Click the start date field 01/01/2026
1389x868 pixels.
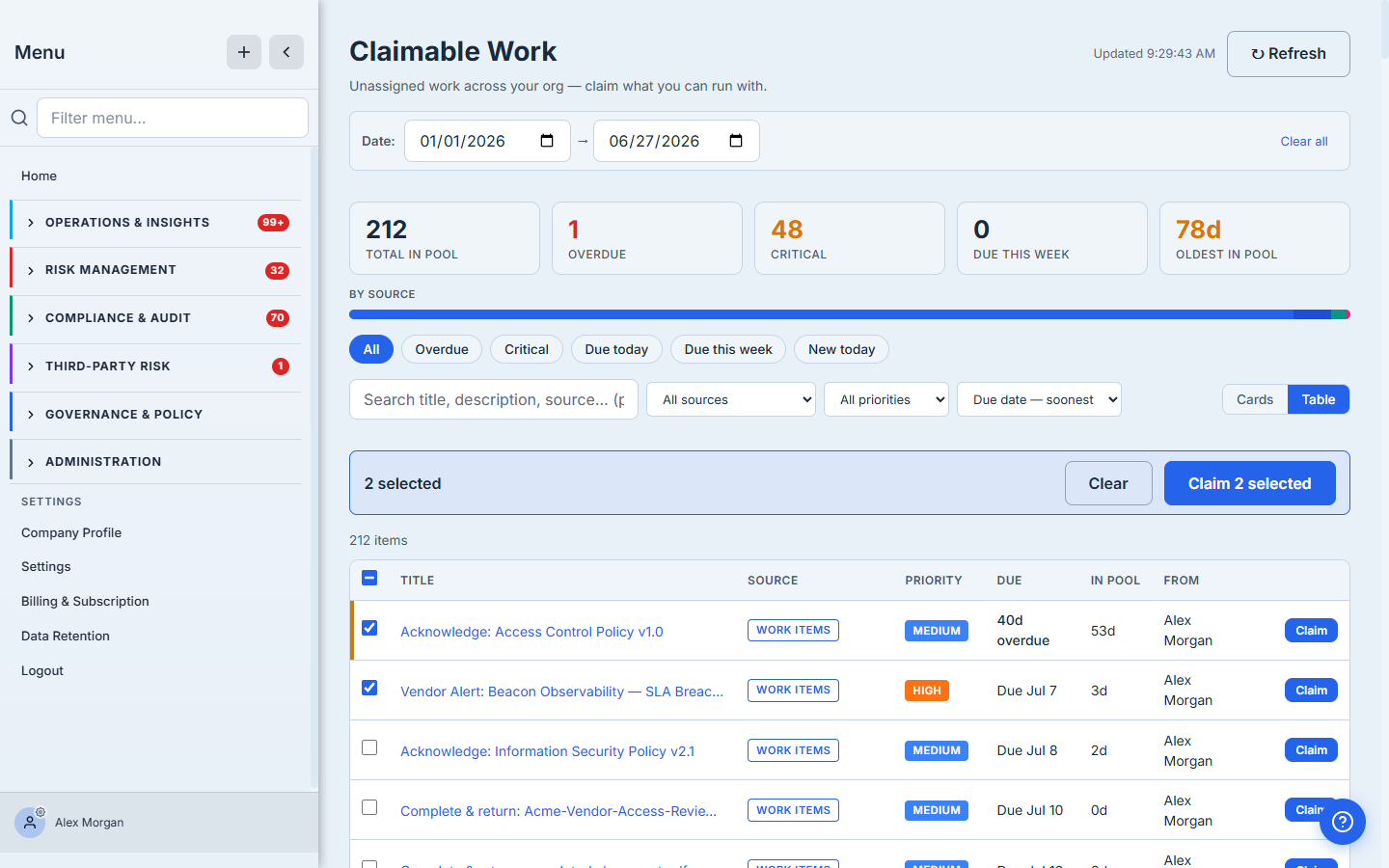coord(487,141)
